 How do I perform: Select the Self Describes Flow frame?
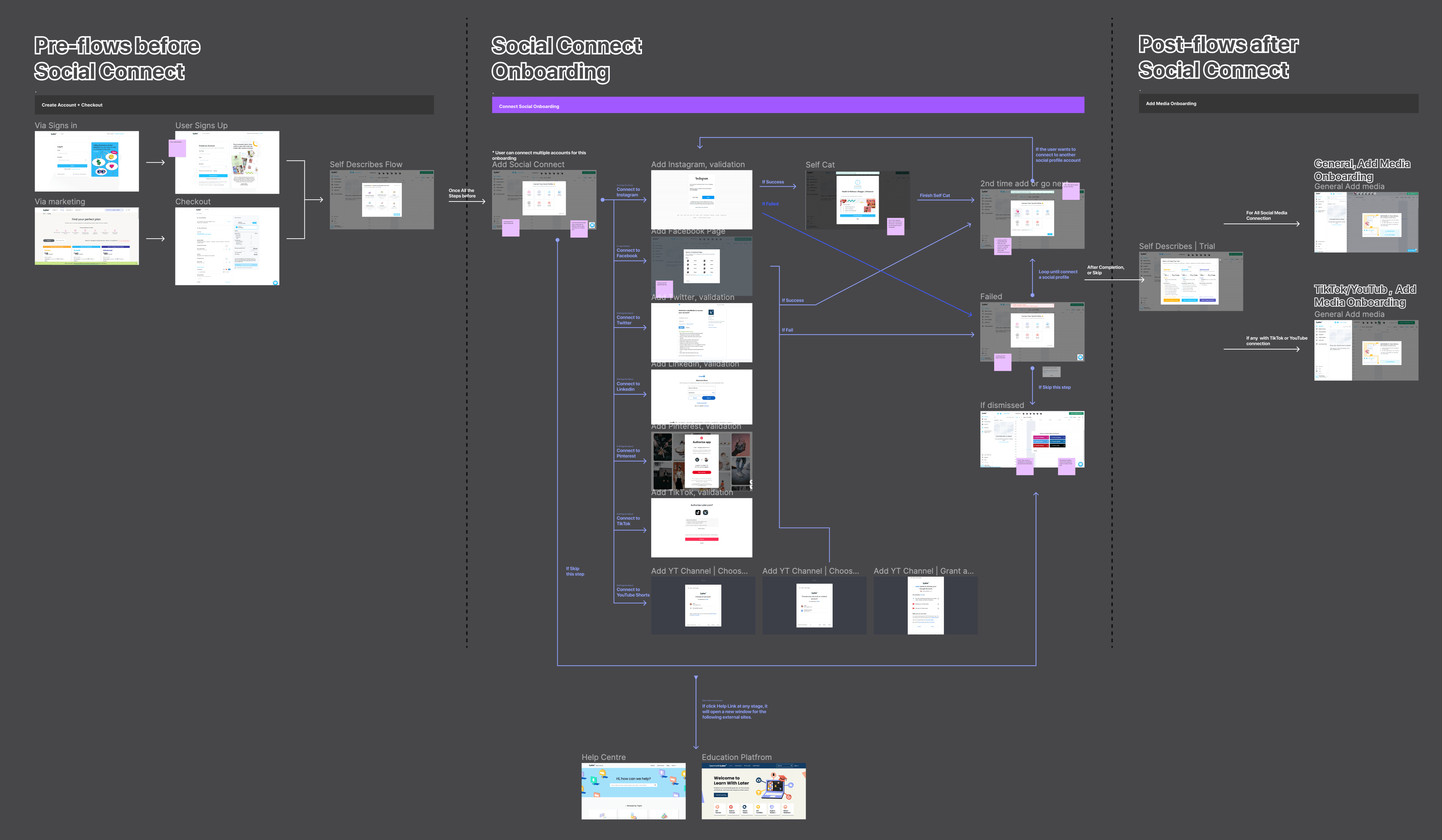(x=382, y=200)
